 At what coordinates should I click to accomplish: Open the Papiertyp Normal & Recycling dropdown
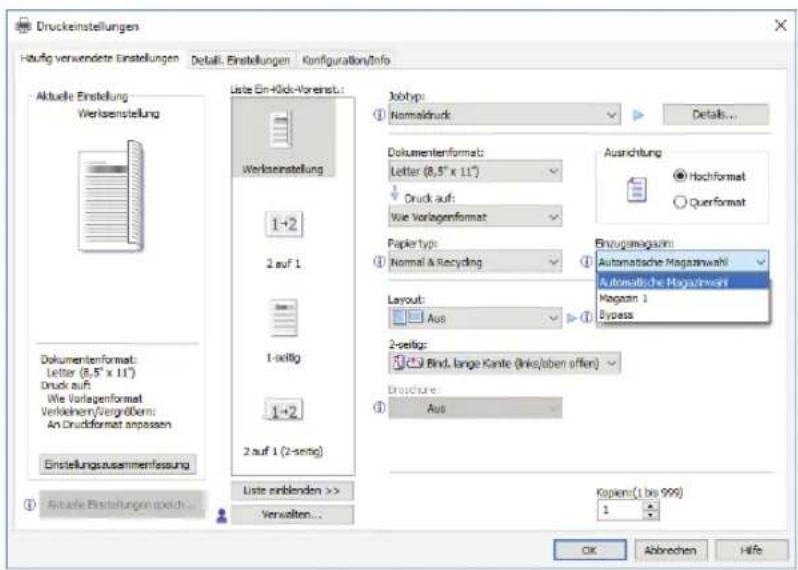point(475,262)
